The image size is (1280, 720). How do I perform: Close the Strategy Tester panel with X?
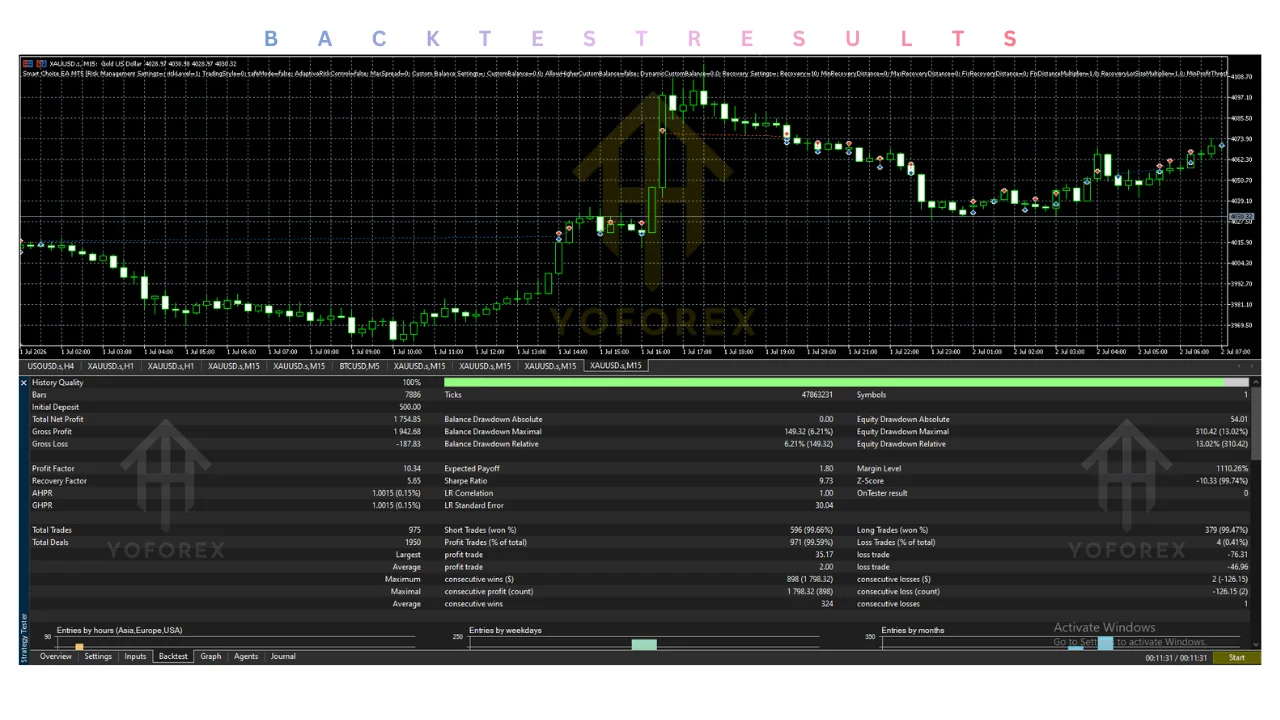tap(25, 383)
